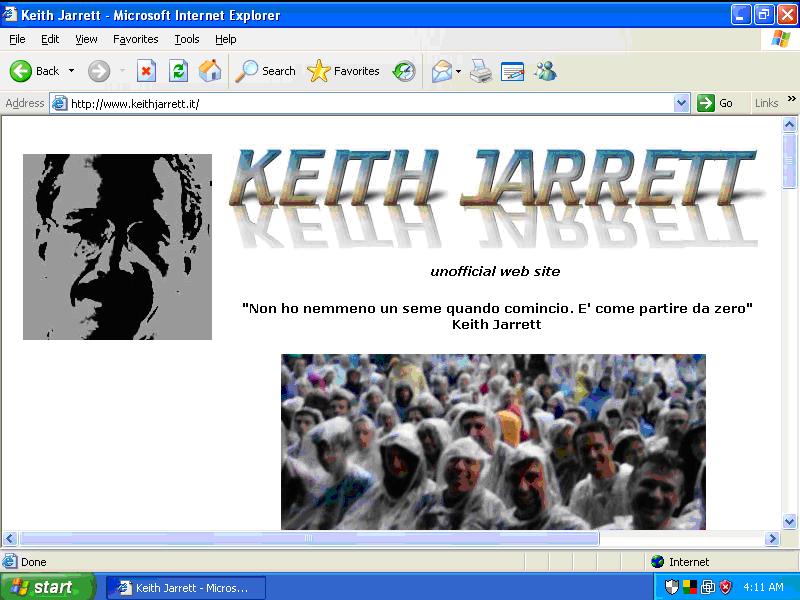Click the Keith Jarrett portrait image
The width and height of the screenshot is (800, 600).
point(117,247)
